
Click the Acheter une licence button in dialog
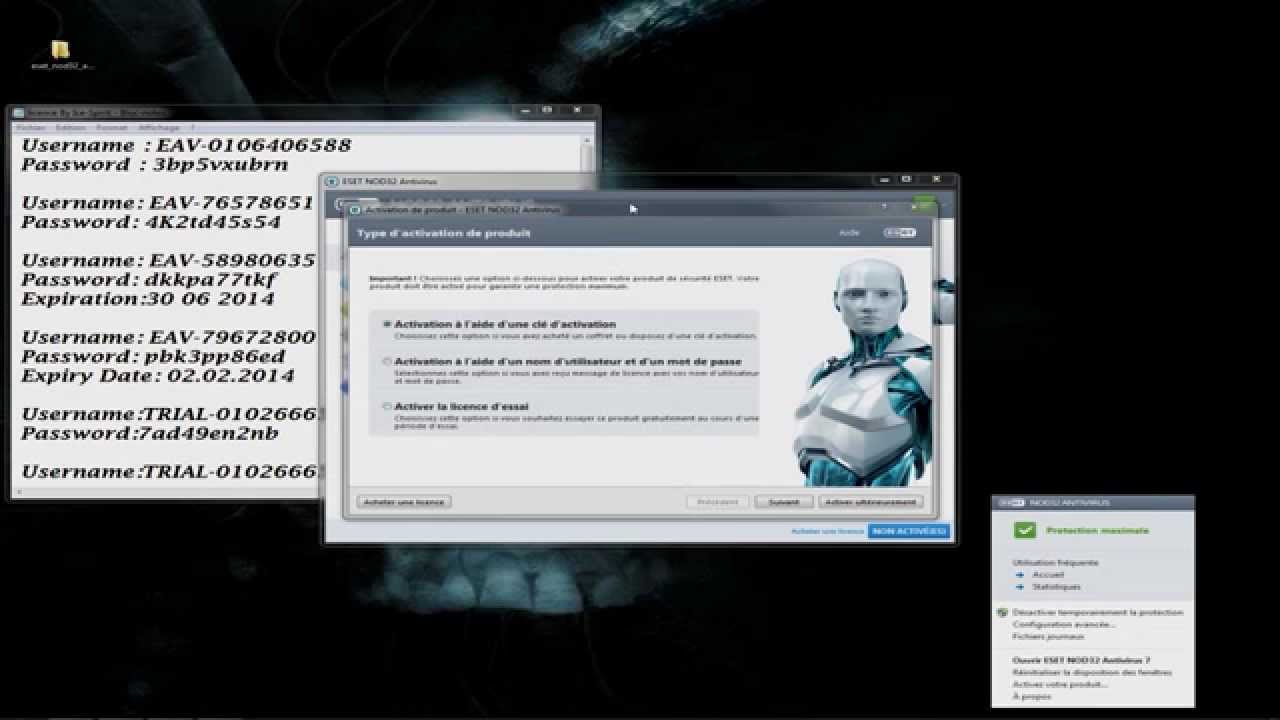coord(404,502)
